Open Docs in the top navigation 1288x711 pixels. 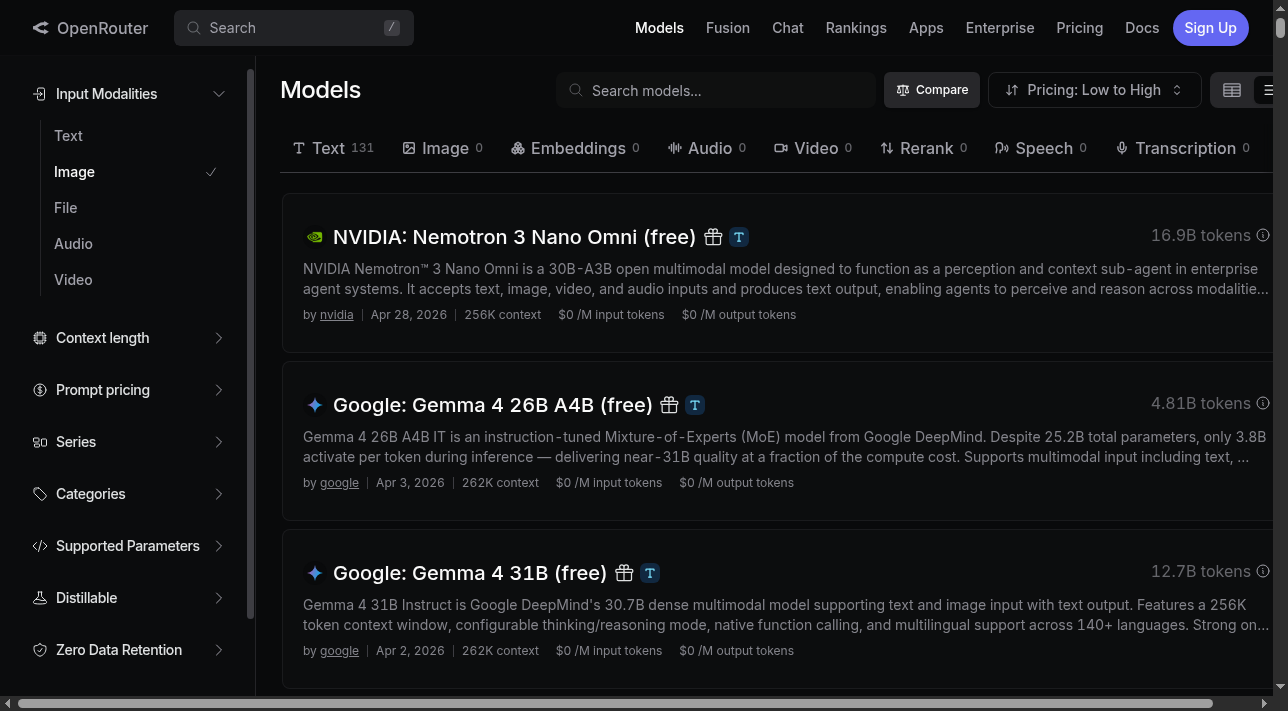1142,28
